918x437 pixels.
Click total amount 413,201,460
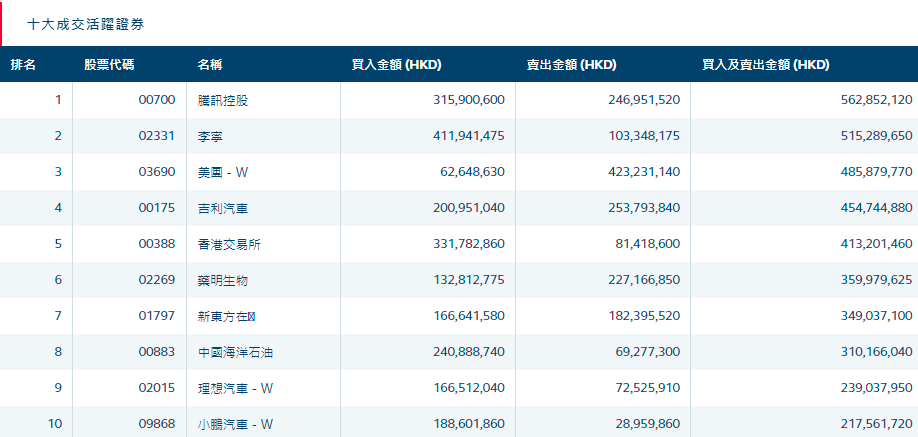pyautogui.click(x=876, y=244)
